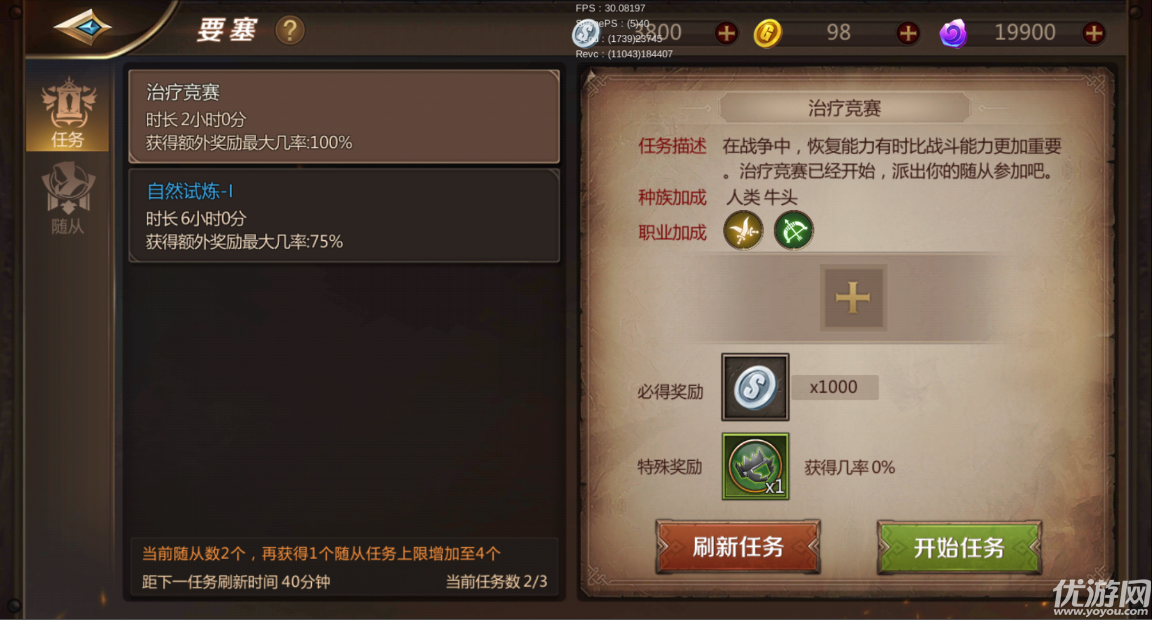This screenshot has height=620, width=1152.
Task: Click the red 刷新任务 button
Action: click(x=738, y=547)
